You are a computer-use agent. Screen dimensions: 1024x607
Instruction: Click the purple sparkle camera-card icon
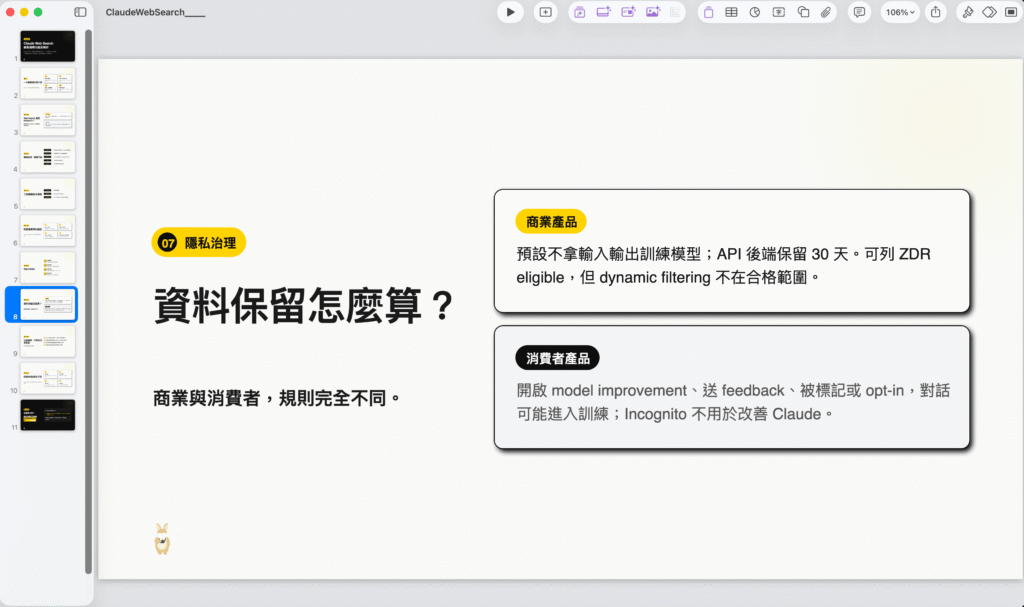pyautogui.click(x=628, y=12)
